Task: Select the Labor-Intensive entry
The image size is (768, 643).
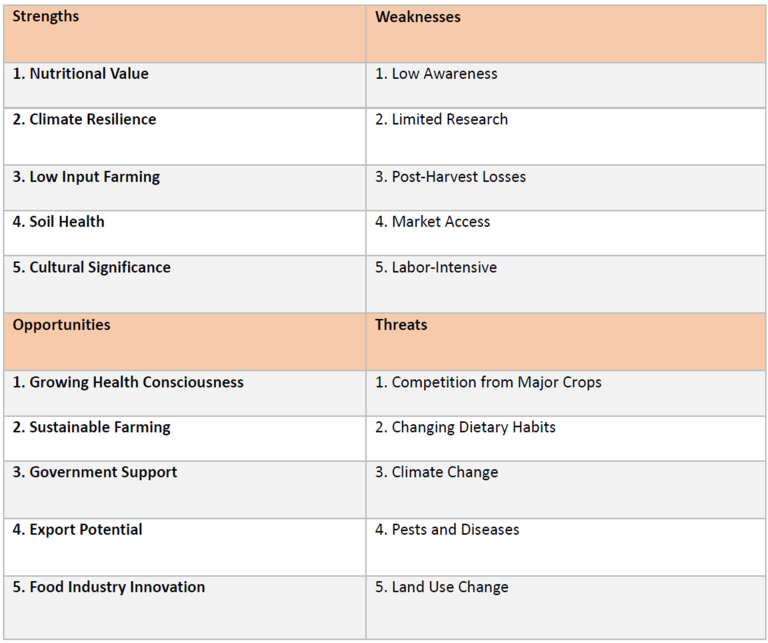Action: click(x=436, y=268)
